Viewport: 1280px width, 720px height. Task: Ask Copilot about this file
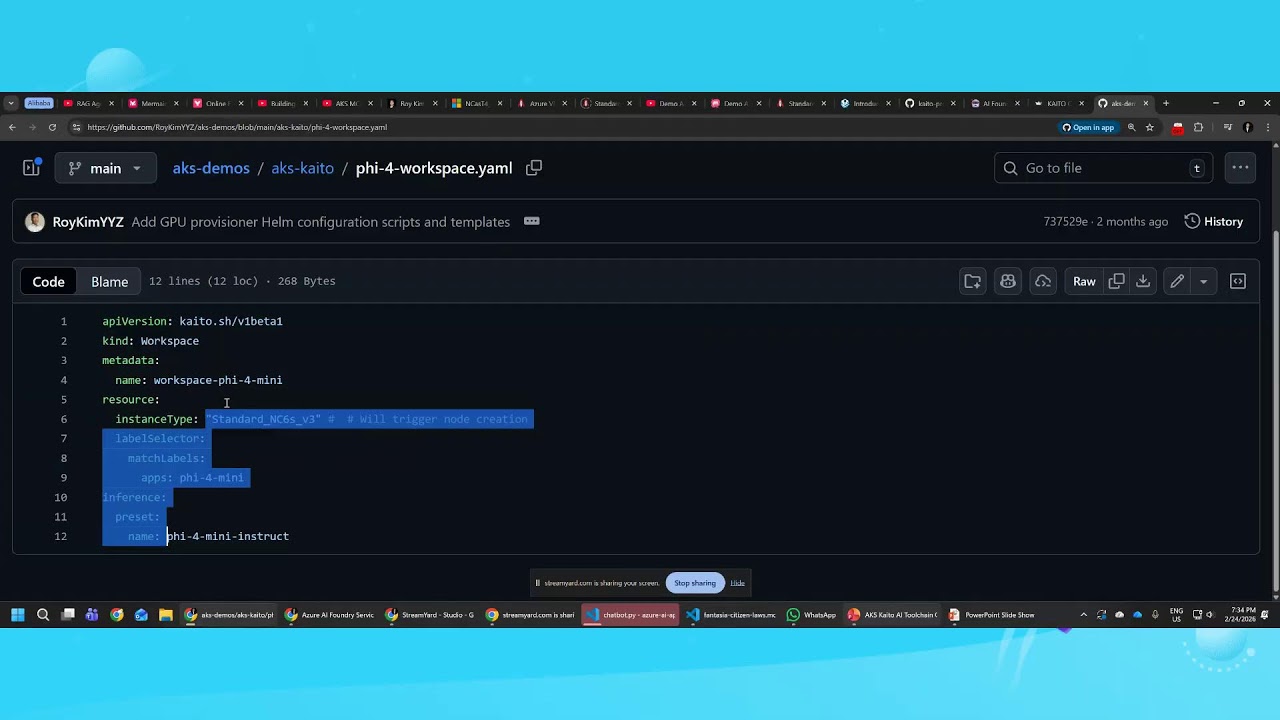(x=1008, y=281)
